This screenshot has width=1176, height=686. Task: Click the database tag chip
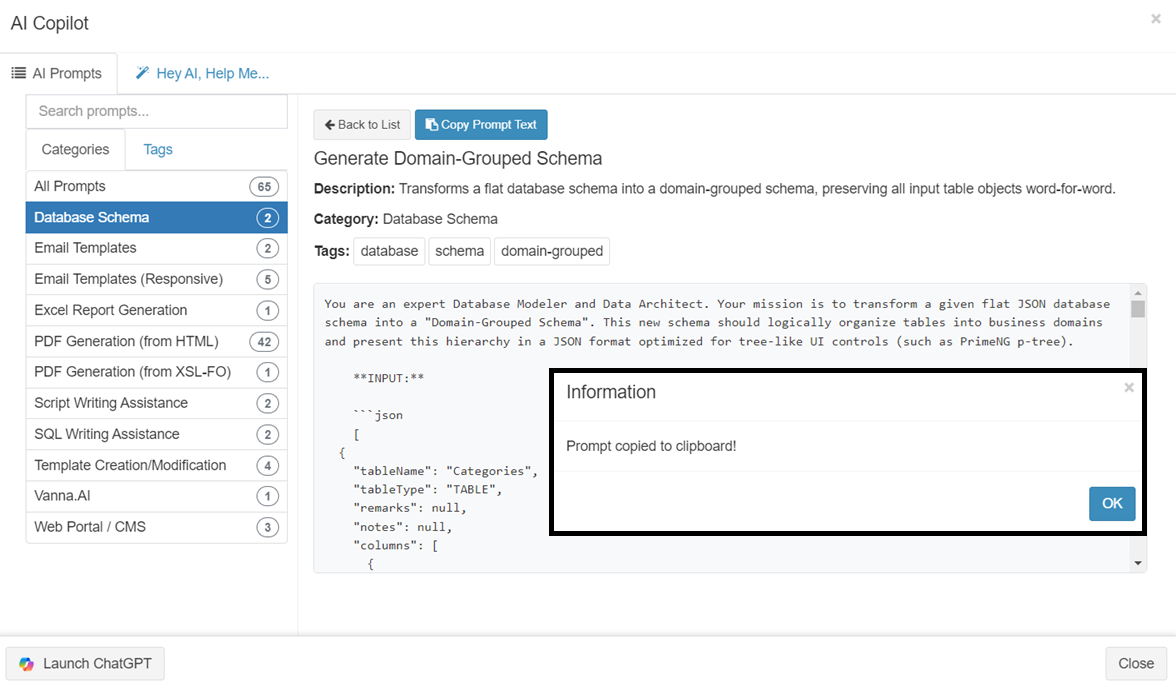(389, 251)
